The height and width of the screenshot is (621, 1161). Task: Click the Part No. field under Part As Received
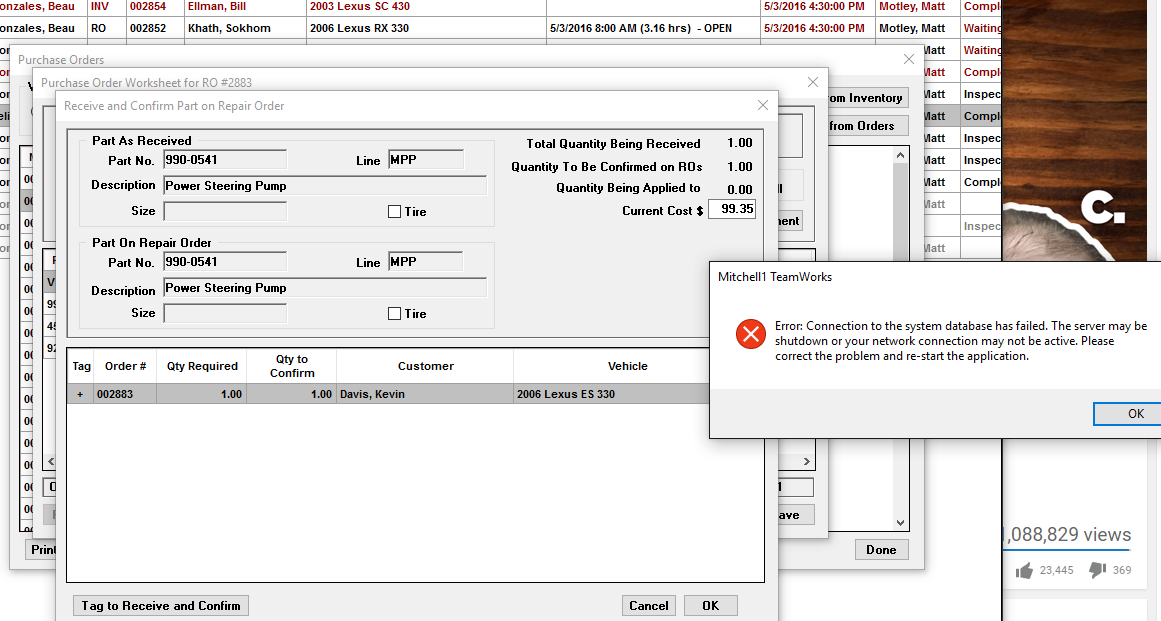(x=225, y=160)
